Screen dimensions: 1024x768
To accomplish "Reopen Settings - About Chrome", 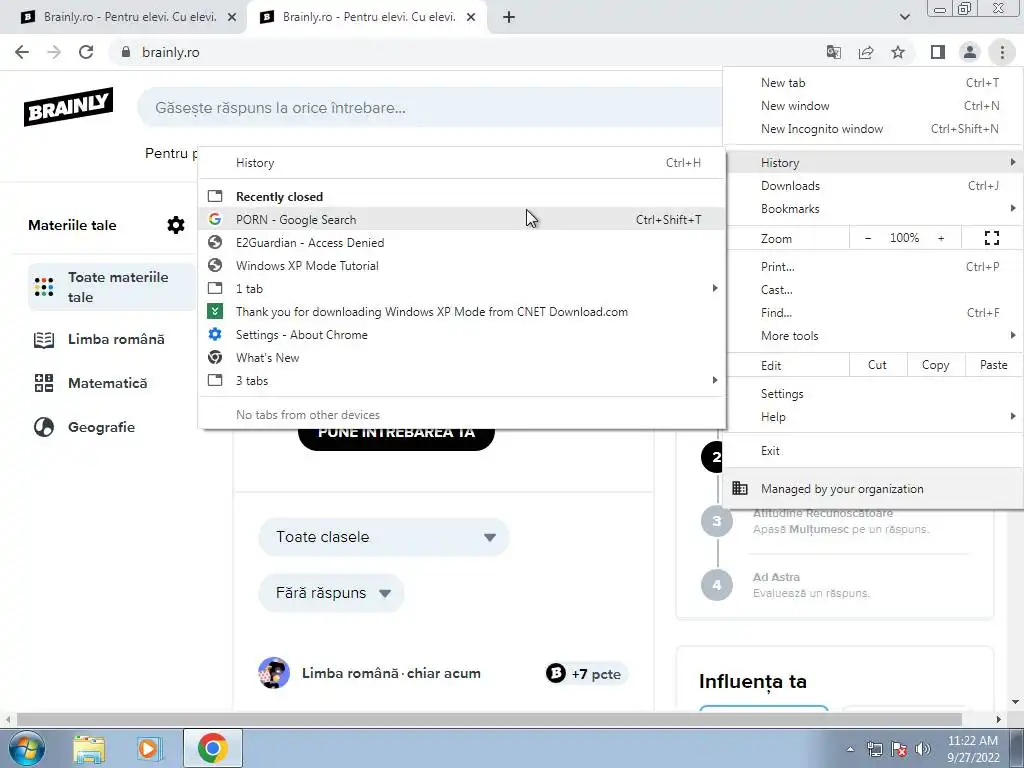I will pos(462,334).
